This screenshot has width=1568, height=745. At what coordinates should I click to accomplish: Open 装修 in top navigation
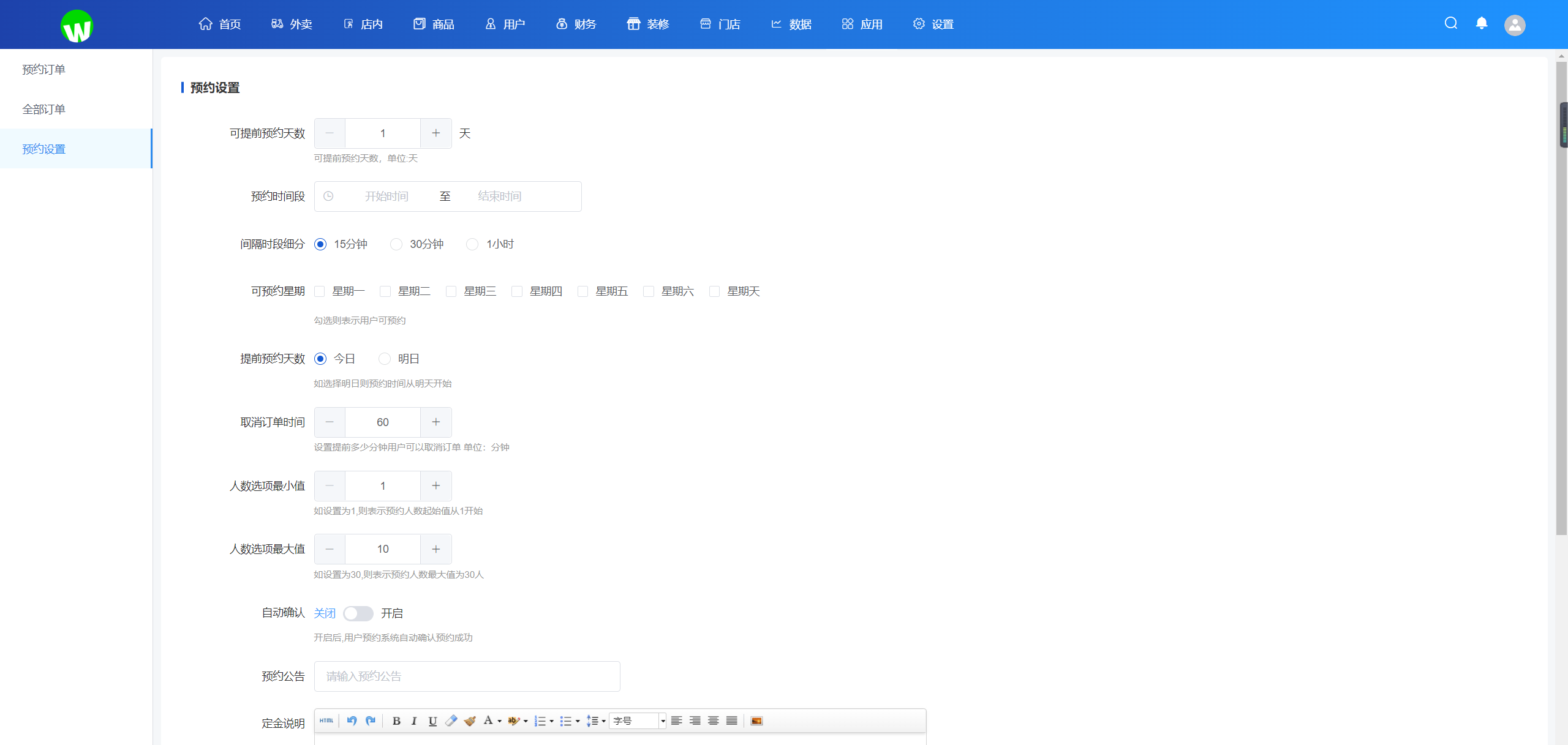648,24
